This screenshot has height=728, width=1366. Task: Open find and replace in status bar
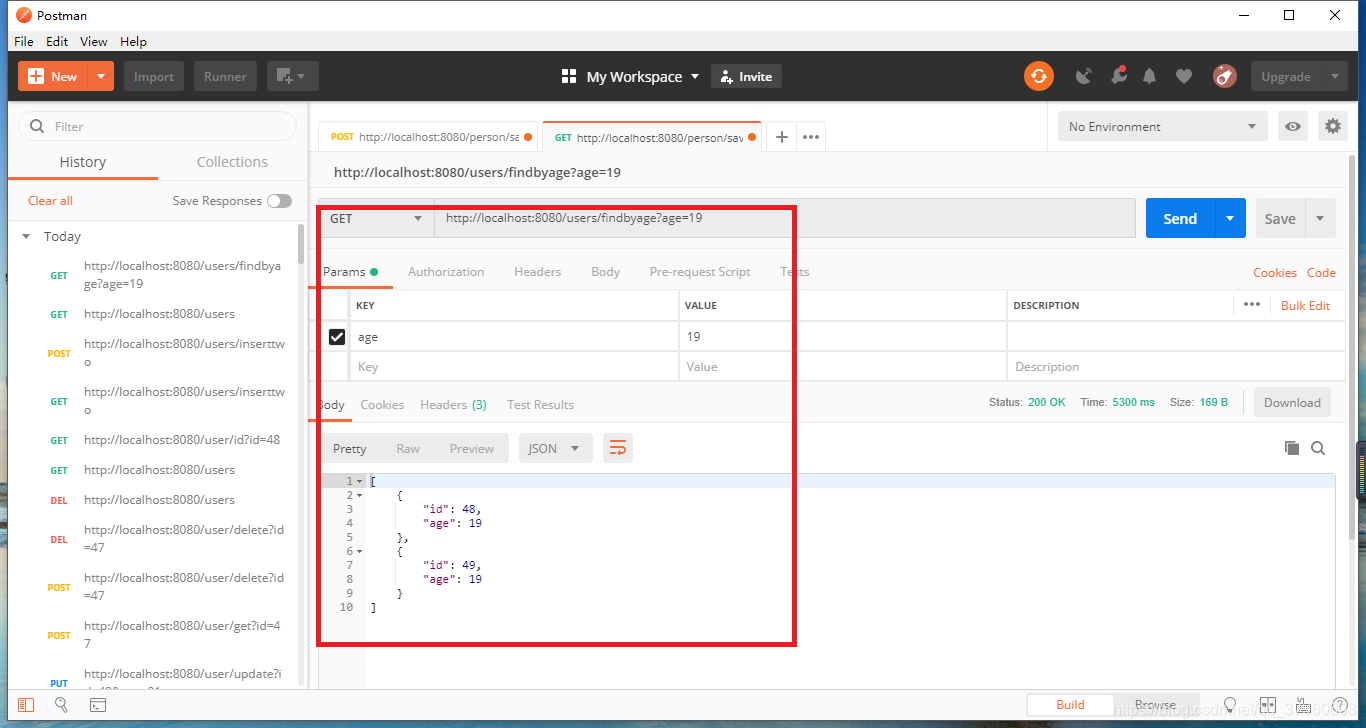(61, 705)
